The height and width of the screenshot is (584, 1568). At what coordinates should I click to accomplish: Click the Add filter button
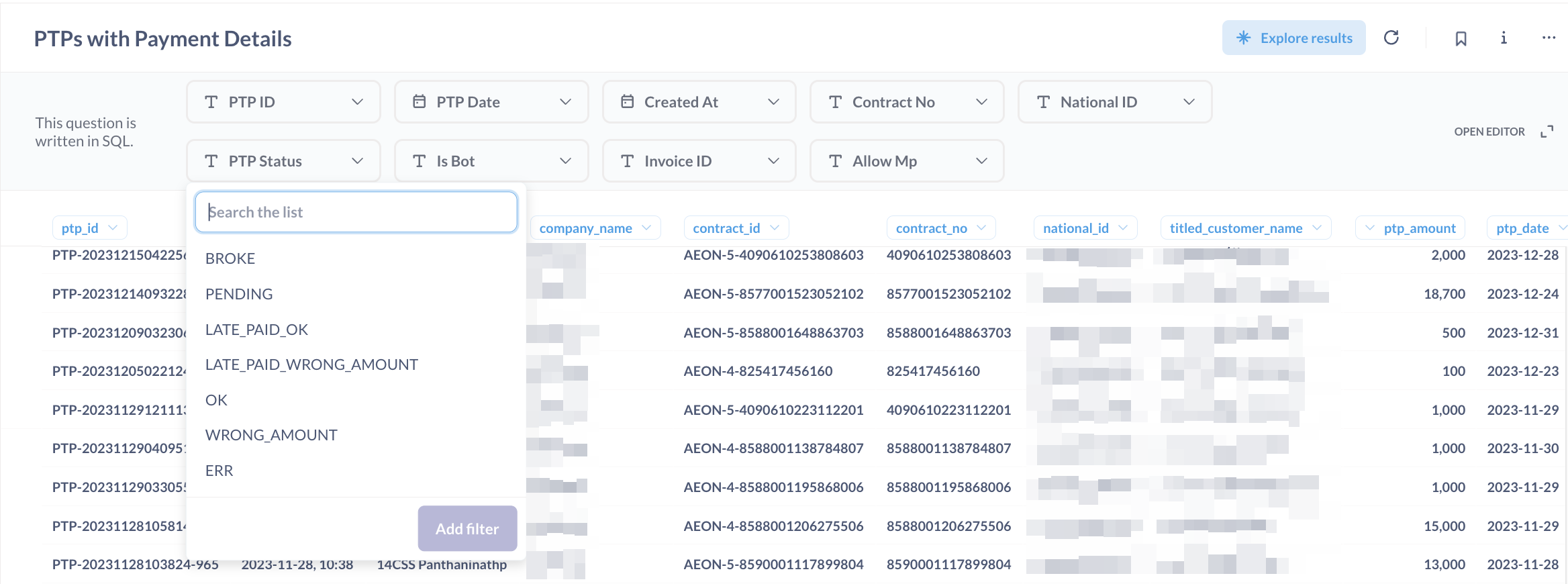[467, 528]
